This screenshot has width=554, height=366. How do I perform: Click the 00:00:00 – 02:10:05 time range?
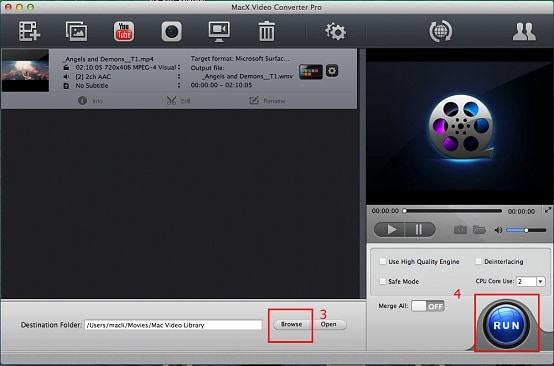pos(221,85)
